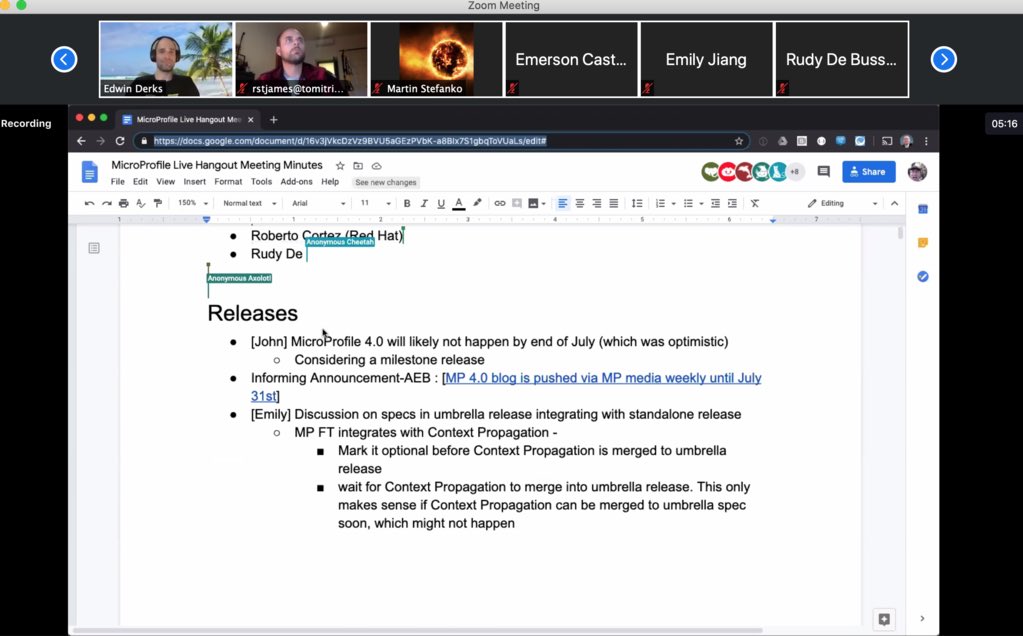Set right text alignment

[596, 204]
